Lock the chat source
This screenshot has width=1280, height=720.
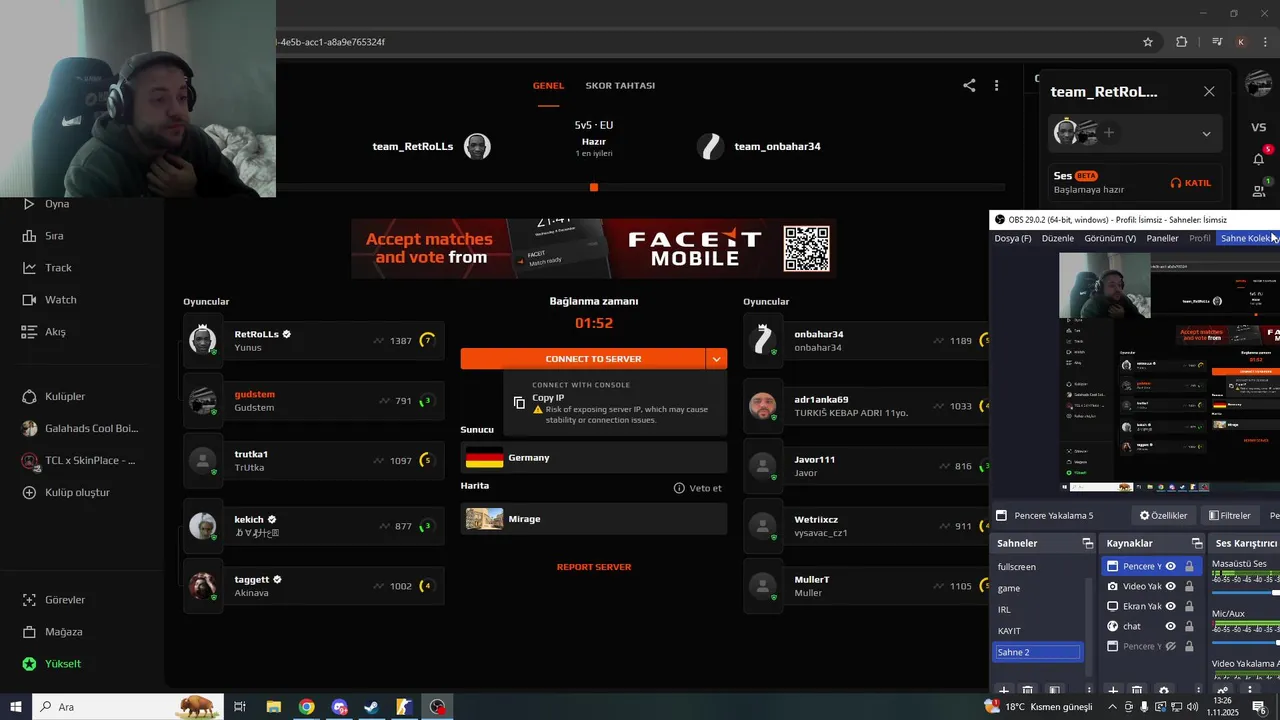(1189, 626)
